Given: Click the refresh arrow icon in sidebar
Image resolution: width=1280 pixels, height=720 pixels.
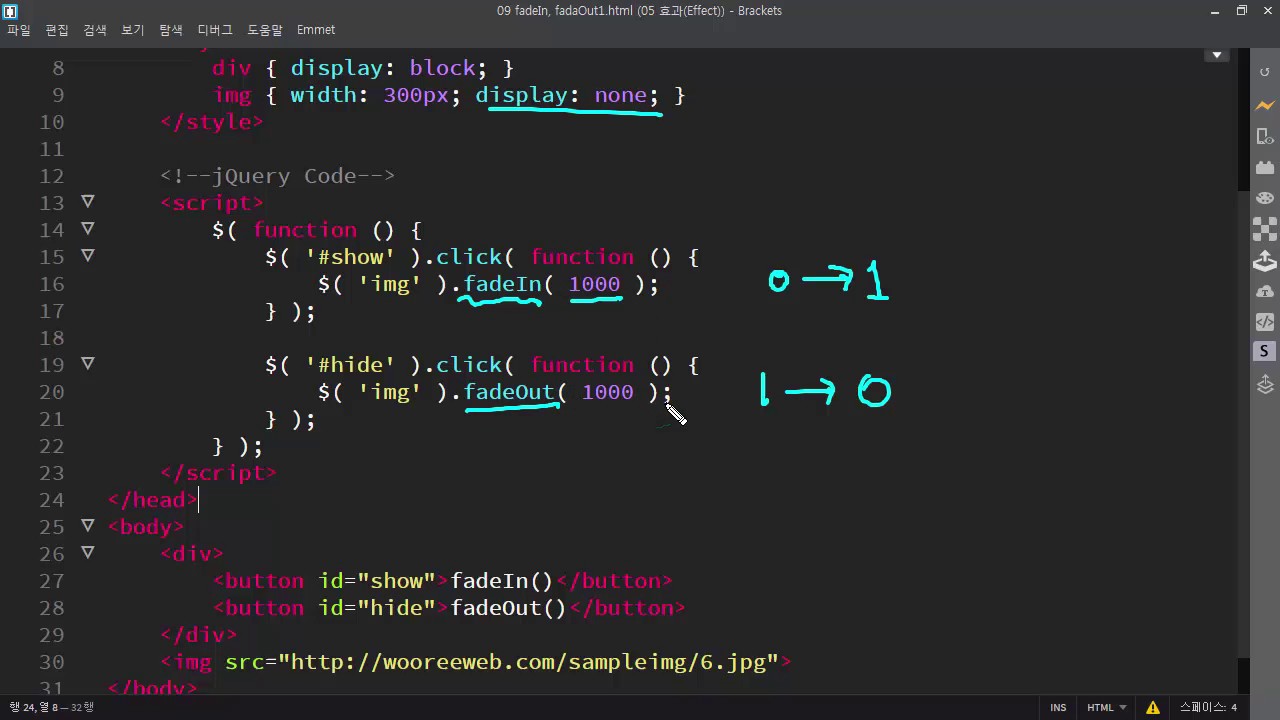Looking at the screenshot, I should tap(1264, 73).
